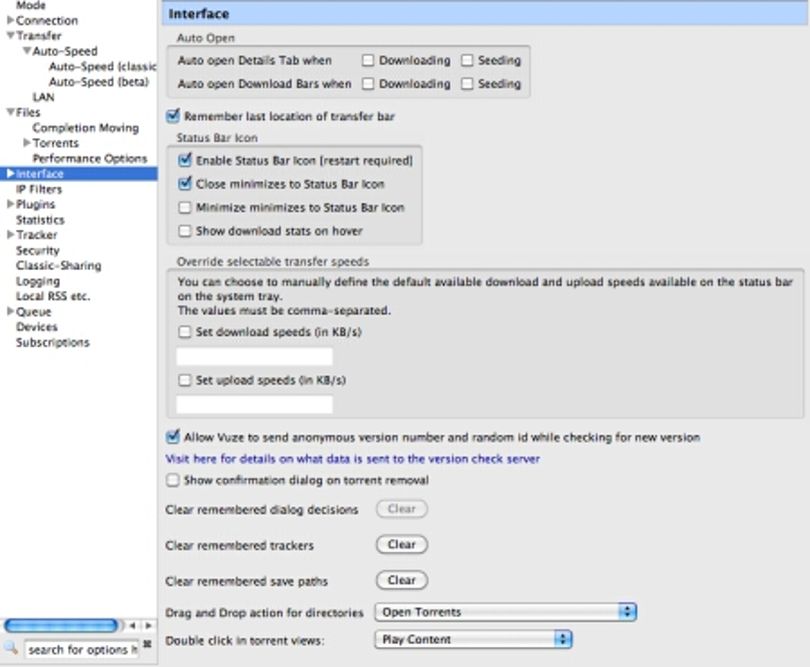Clear the search box with the X icon
This screenshot has height=667, width=810.
pyautogui.click(x=147, y=644)
